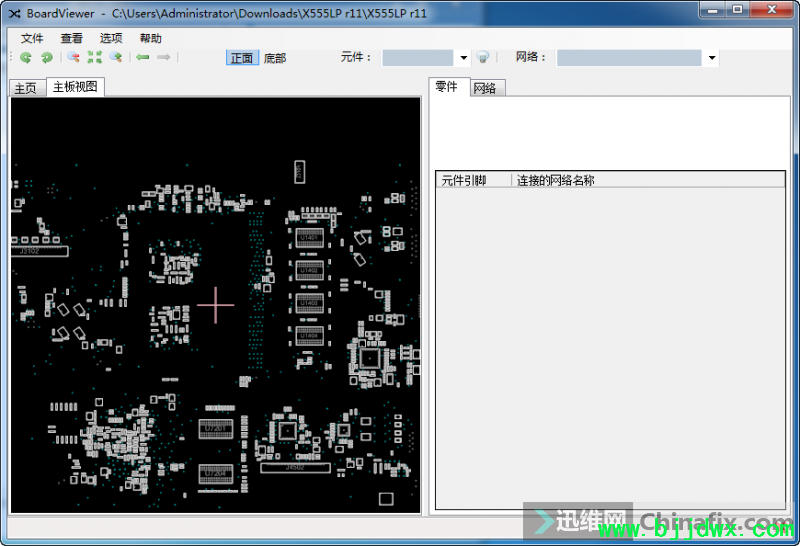The width and height of the screenshot is (800, 546).
Task: Open the 查看 menu
Action: (x=71, y=38)
